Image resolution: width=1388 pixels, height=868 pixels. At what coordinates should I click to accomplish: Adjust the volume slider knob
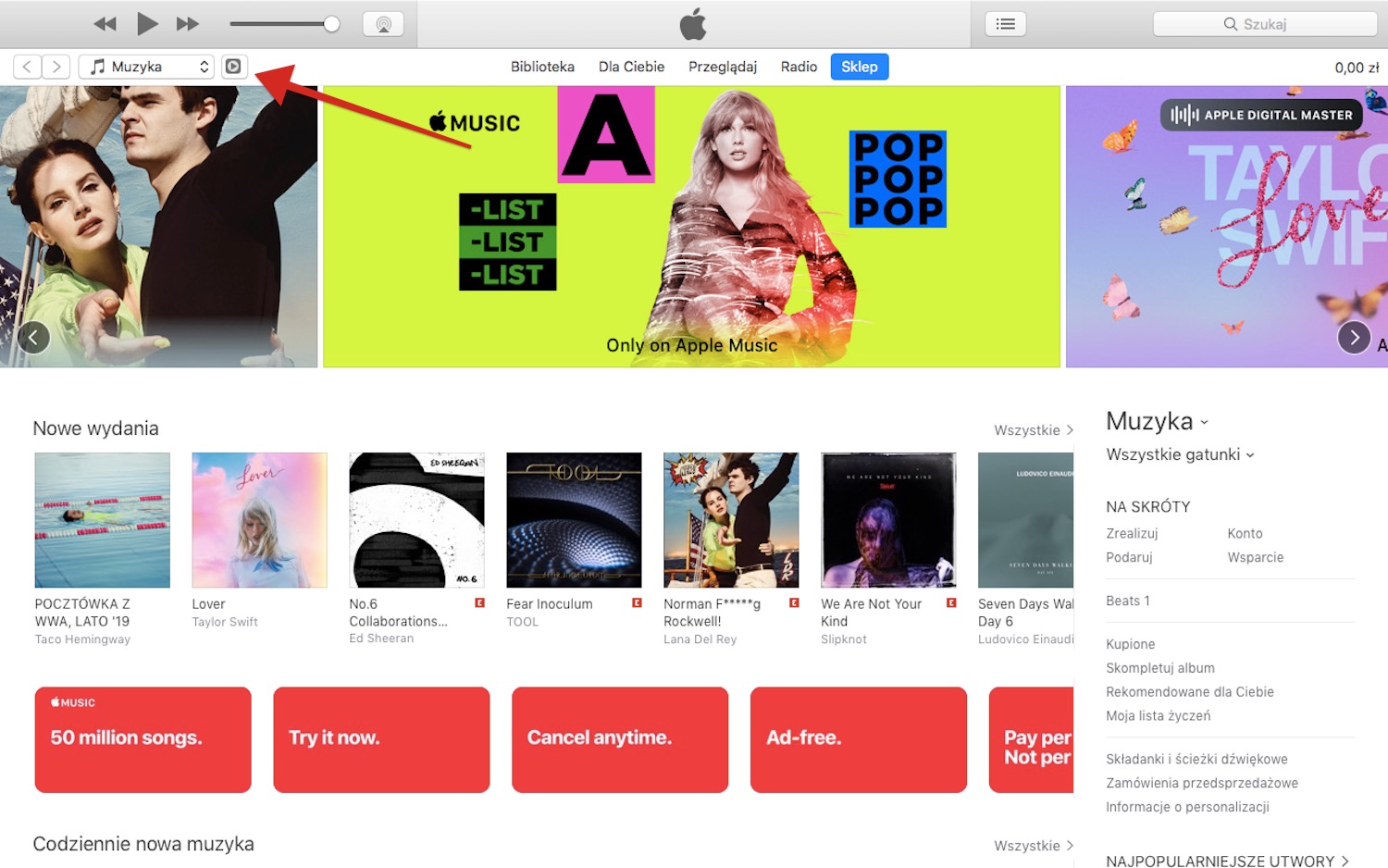click(331, 24)
